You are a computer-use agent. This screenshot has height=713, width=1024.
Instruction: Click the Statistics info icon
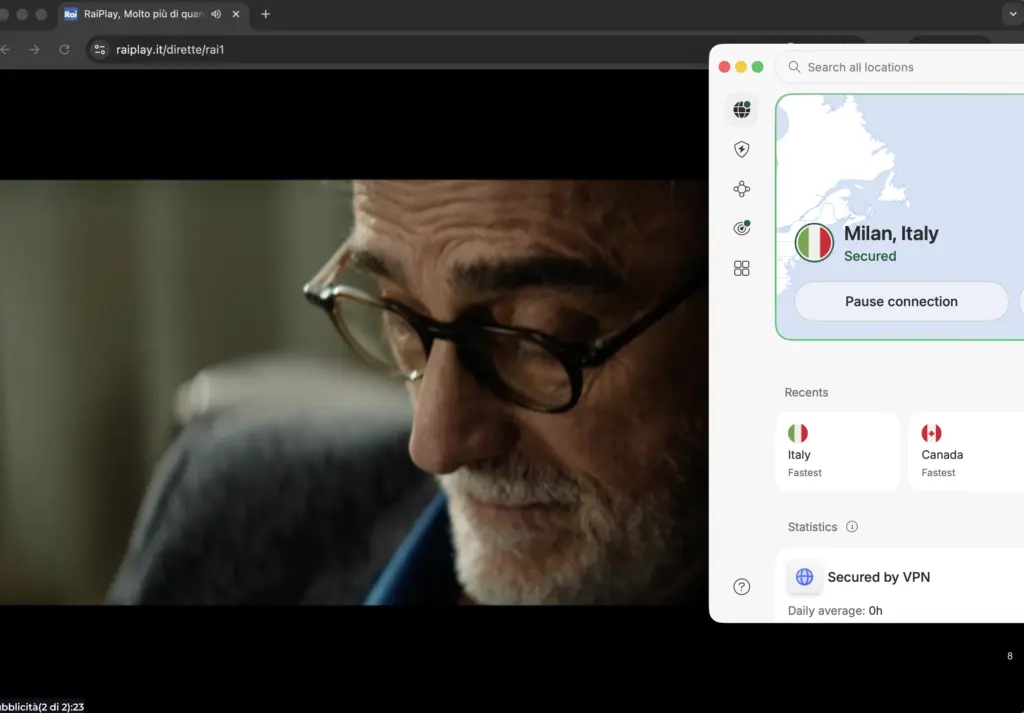[852, 526]
